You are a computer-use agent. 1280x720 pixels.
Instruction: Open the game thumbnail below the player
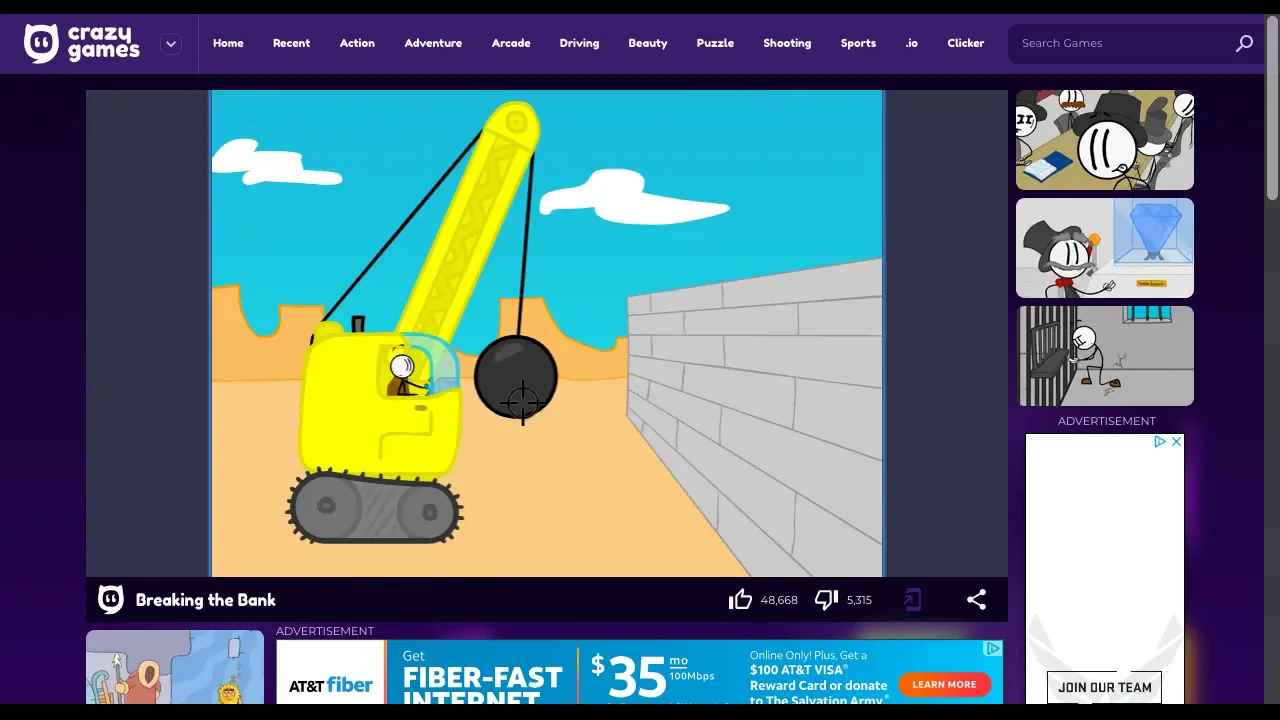[175, 667]
